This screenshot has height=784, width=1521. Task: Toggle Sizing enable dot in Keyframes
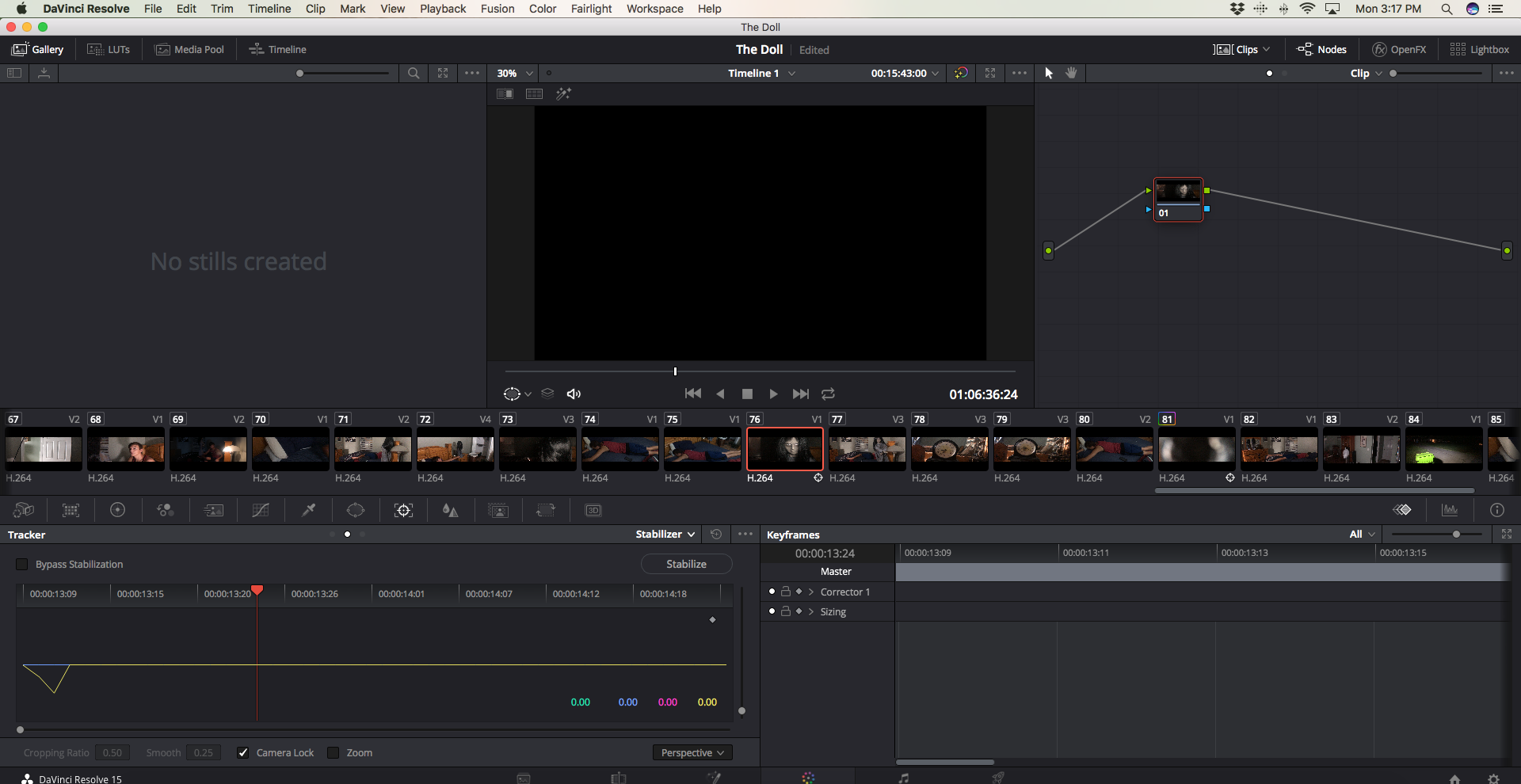pos(772,611)
